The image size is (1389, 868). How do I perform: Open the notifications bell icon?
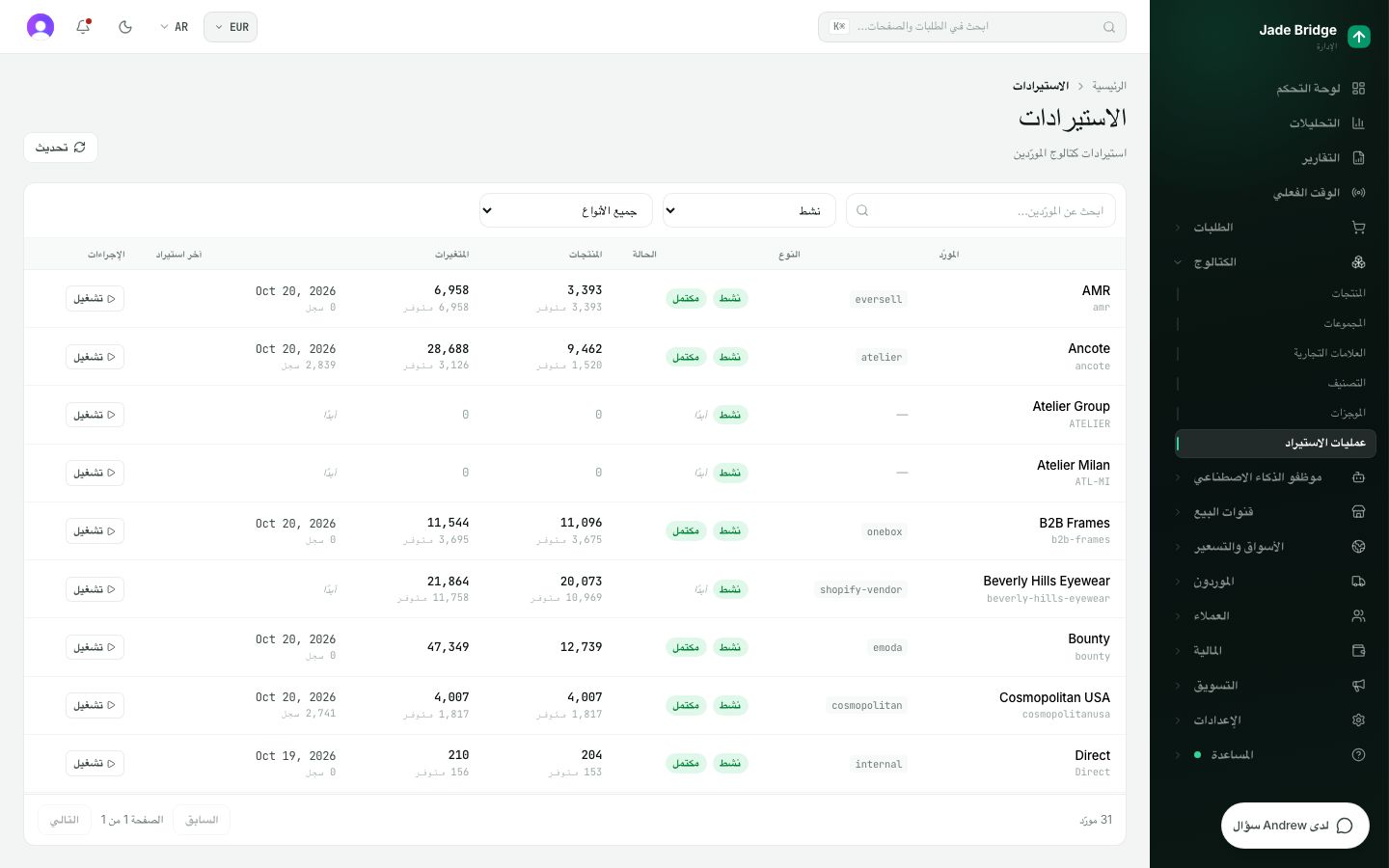(83, 27)
